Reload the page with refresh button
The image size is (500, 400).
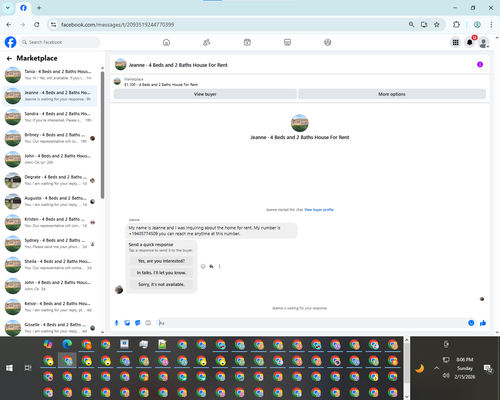click(x=37, y=25)
